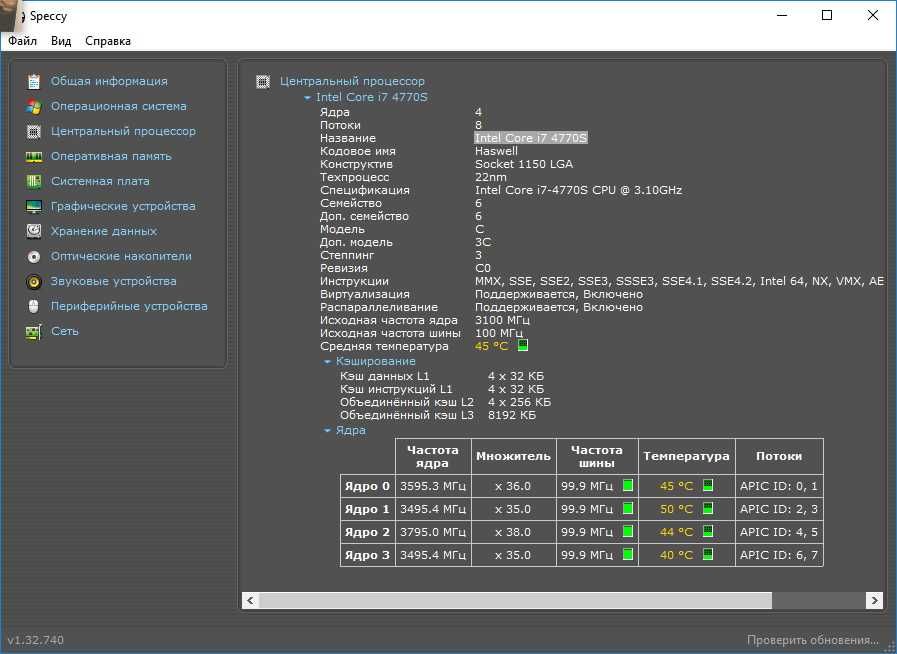
Task: Click the Общая информация clipboard icon
Action: [34, 82]
